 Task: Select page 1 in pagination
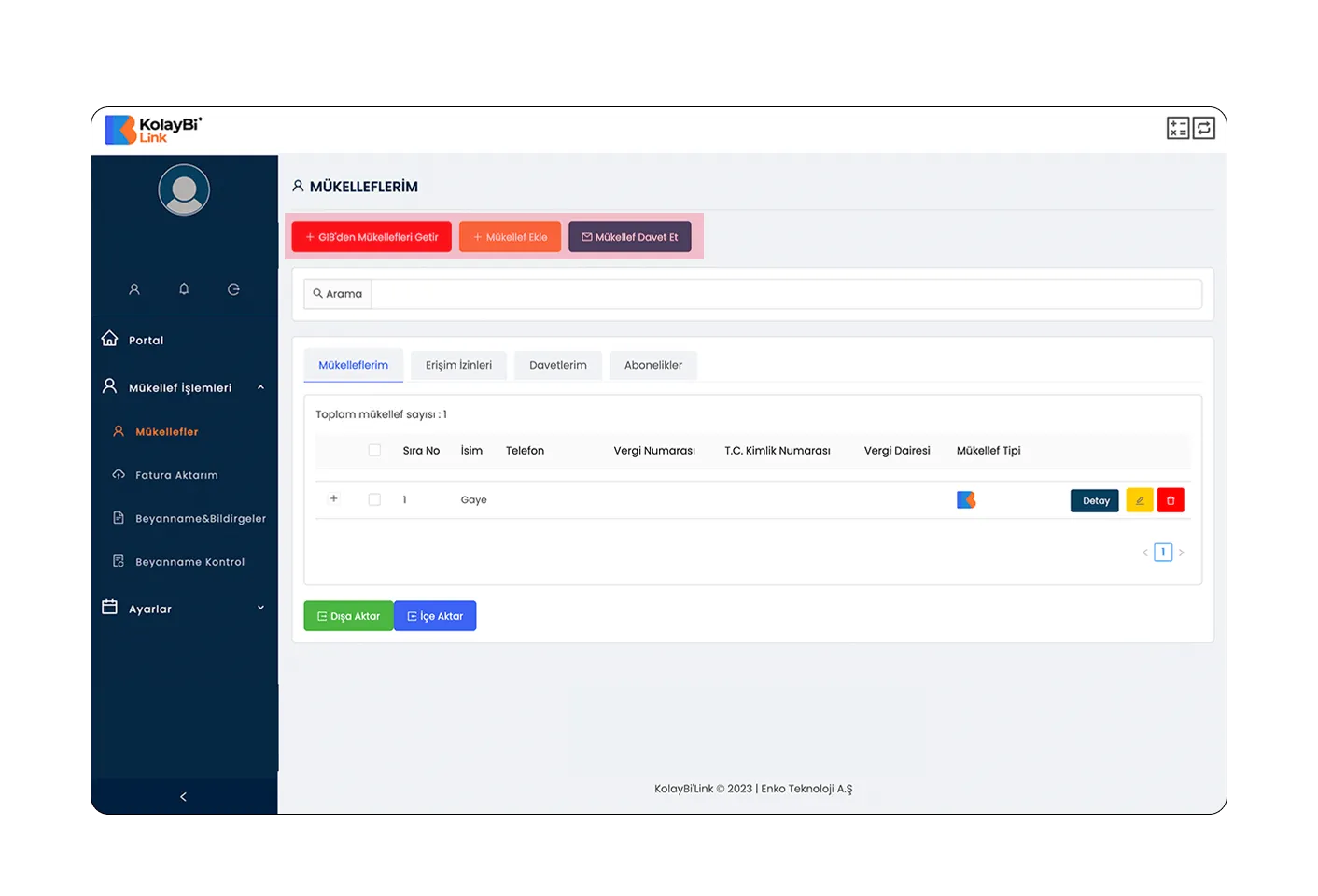(1163, 553)
